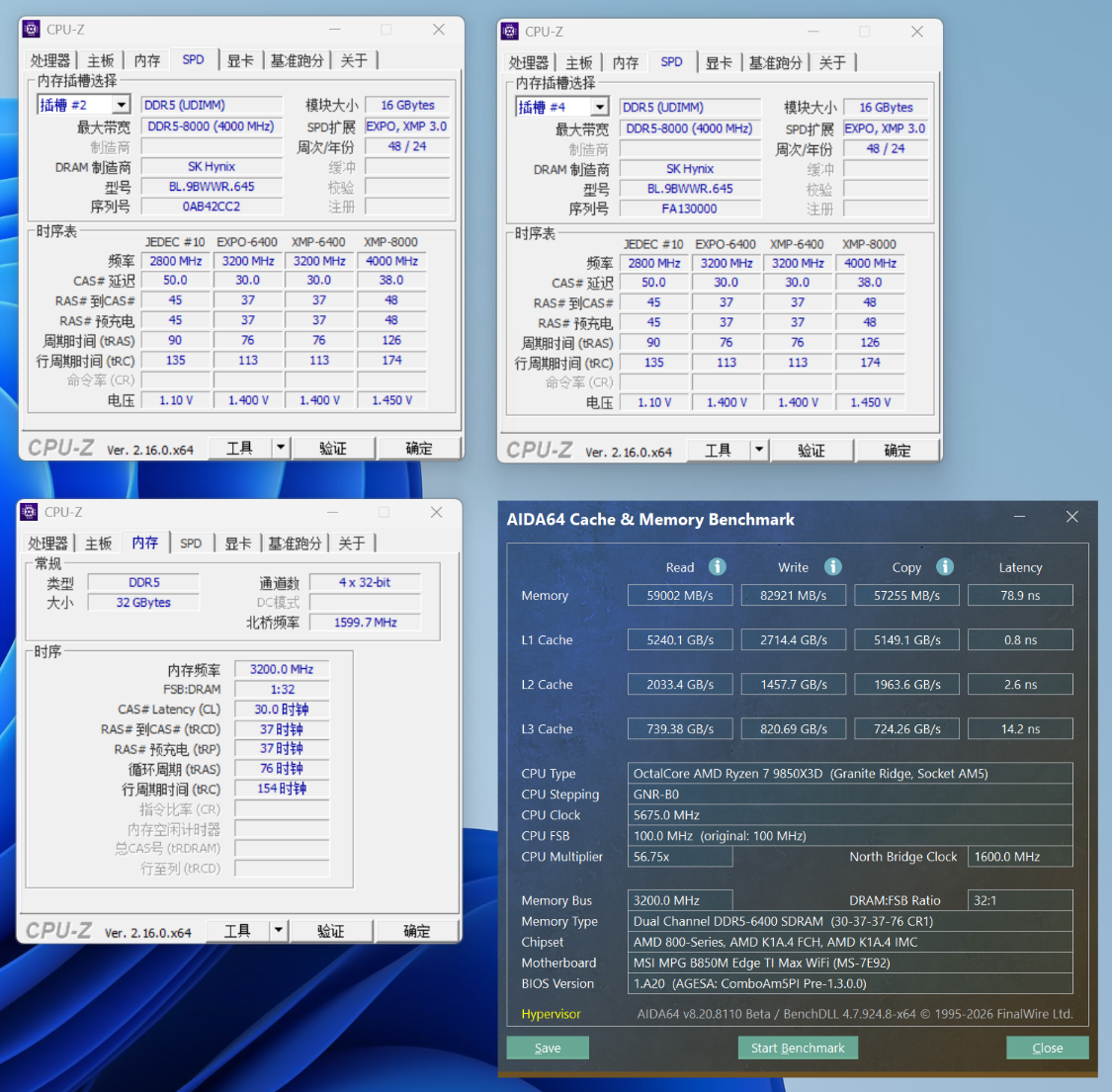Click 验证 button in memory window
1112x1092 pixels.
pyautogui.click(x=330, y=930)
